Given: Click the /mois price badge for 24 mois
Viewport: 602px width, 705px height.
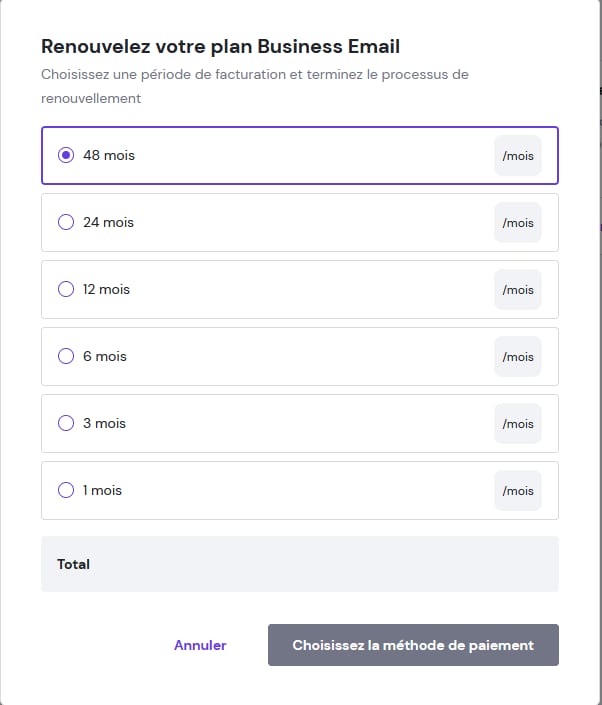Looking at the screenshot, I should 518,223.
